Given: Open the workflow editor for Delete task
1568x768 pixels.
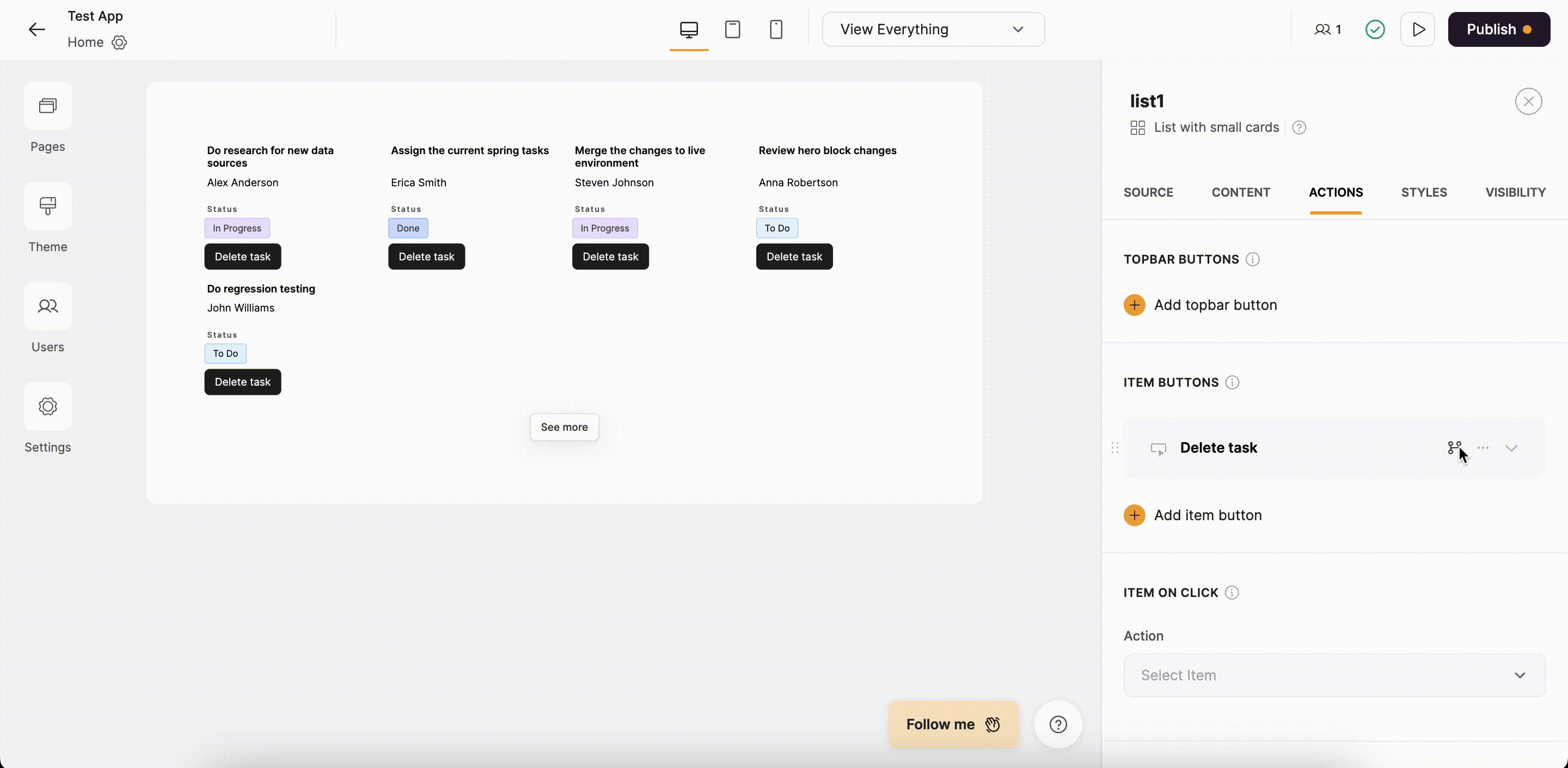Looking at the screenshot, I should (x=1454, y=448).
